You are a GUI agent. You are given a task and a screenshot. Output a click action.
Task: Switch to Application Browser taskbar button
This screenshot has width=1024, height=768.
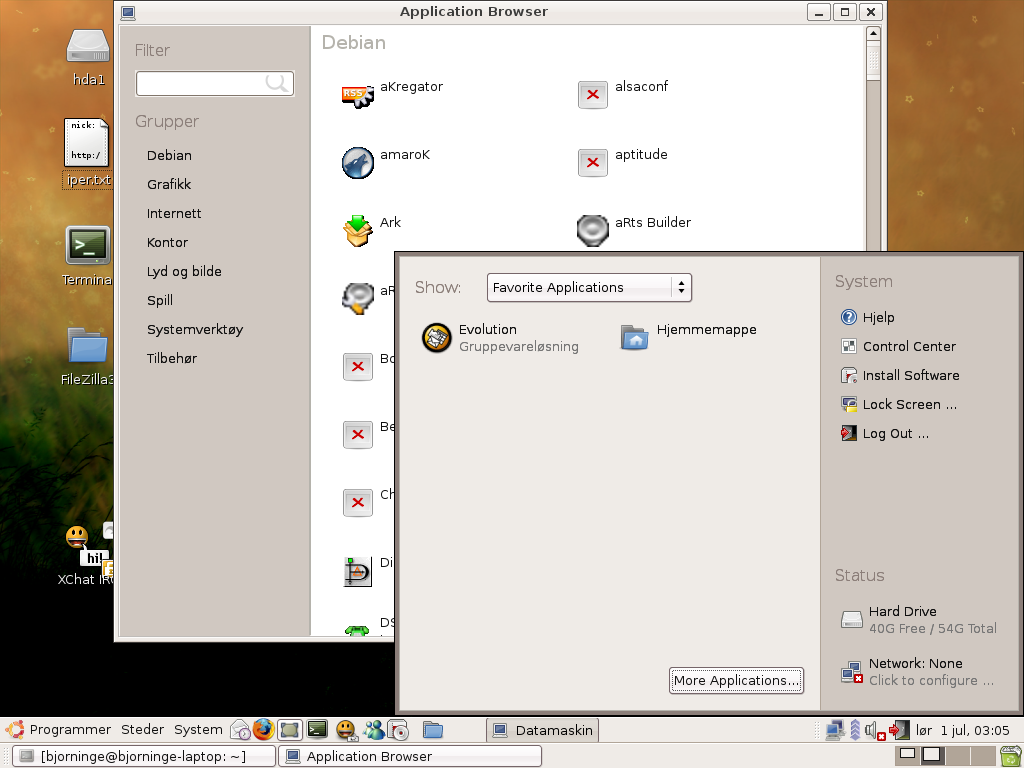[x=410, y=756]
